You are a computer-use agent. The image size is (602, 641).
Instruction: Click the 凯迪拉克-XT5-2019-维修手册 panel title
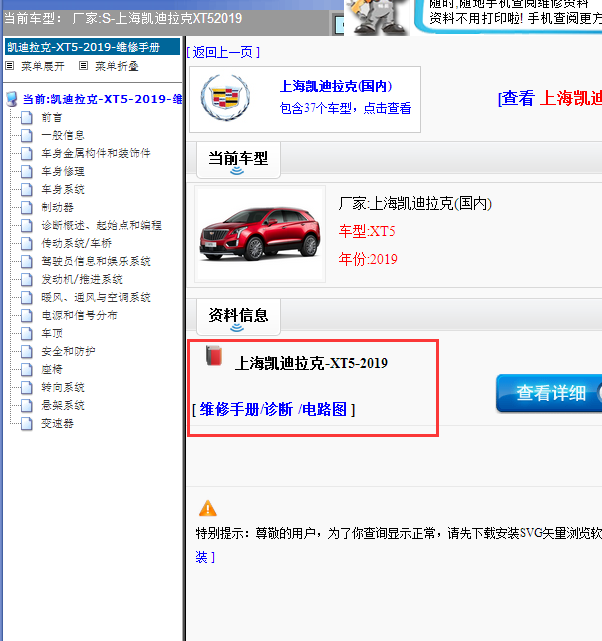pos(92,47)
